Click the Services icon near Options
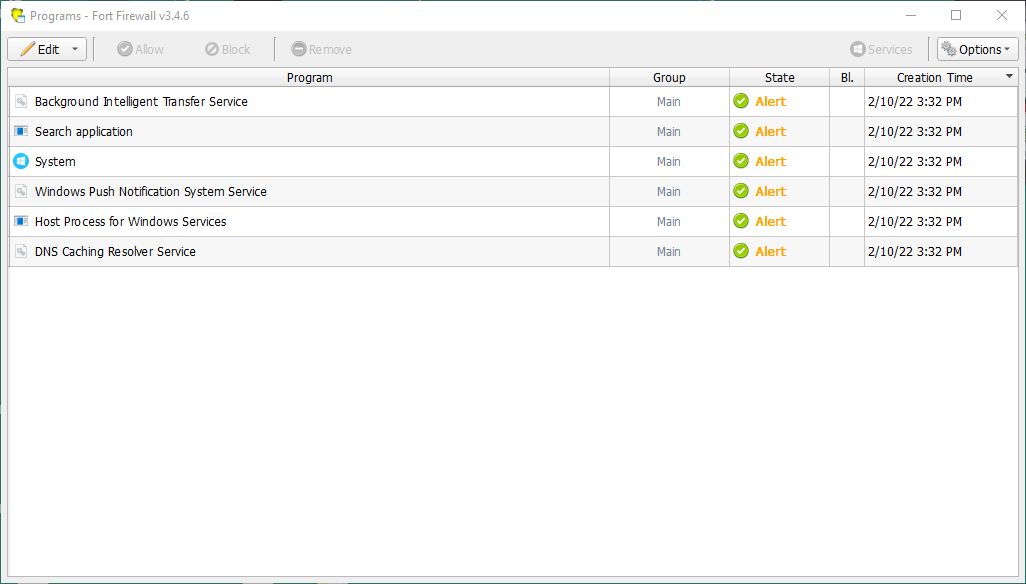The height and width of the screenshot is (584, 1026). coord(858,48)
